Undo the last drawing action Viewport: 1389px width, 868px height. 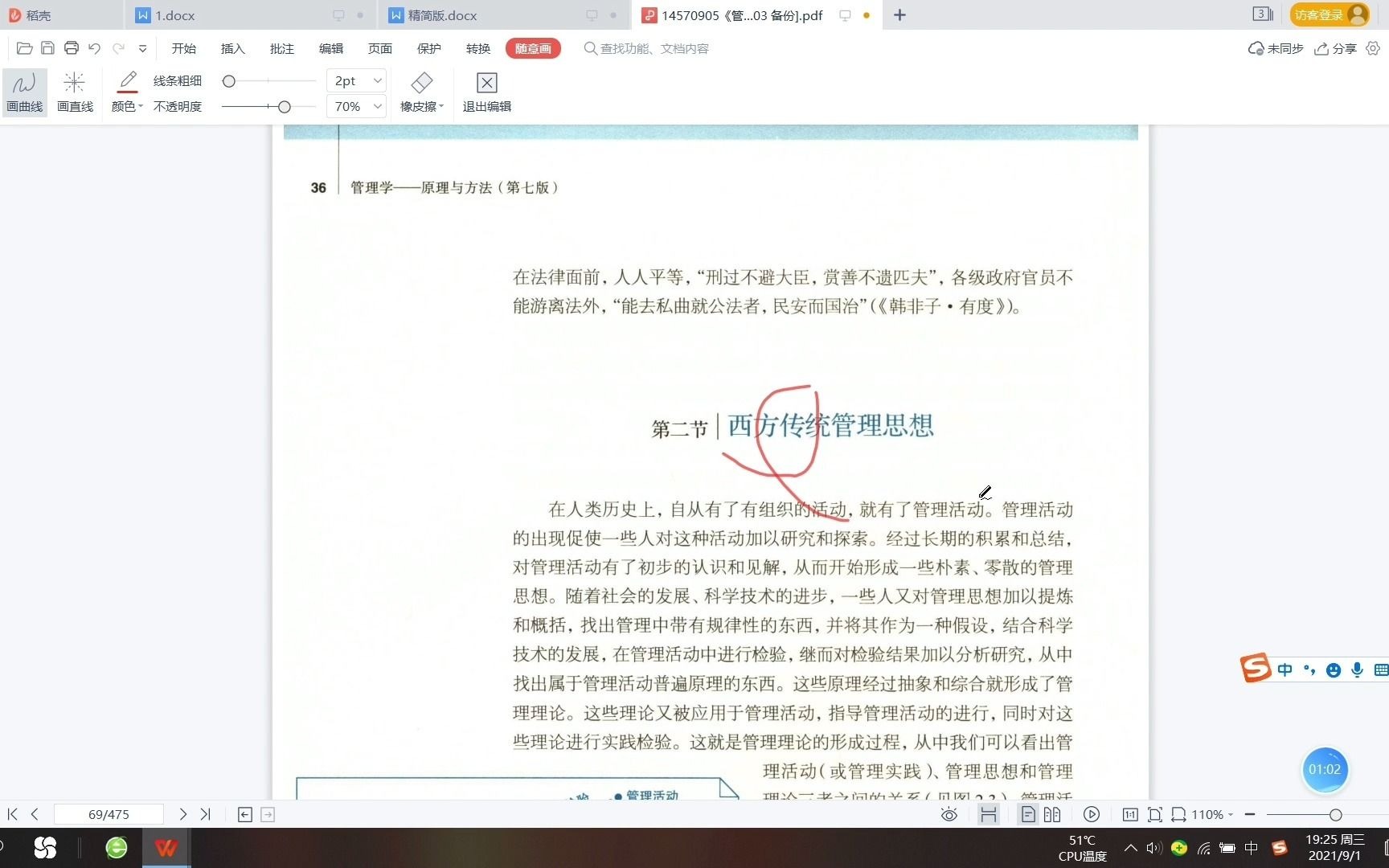[95, 48]
